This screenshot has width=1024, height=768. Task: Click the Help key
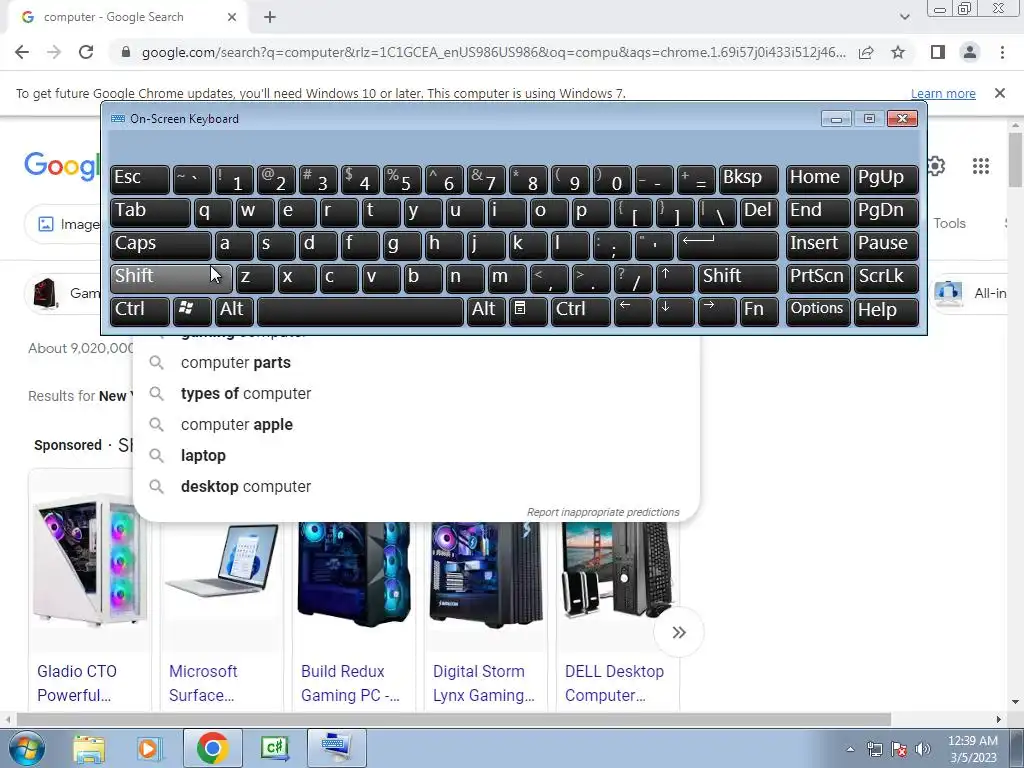[886, 311]
